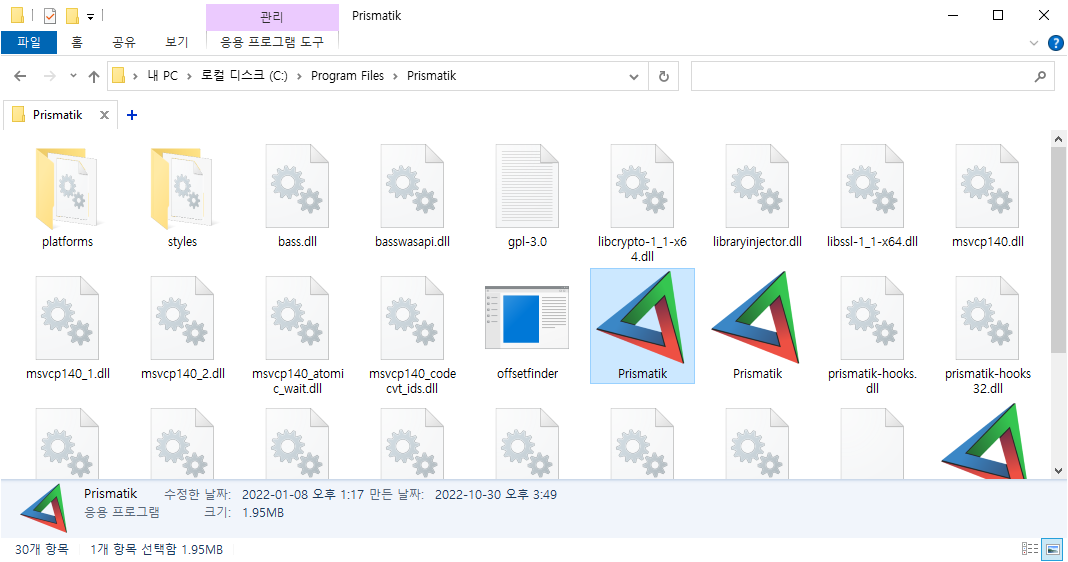Select prismatik-hooks32.dll file icon
This screenshot has height=562, width=1068.
[x=988, y=318]
